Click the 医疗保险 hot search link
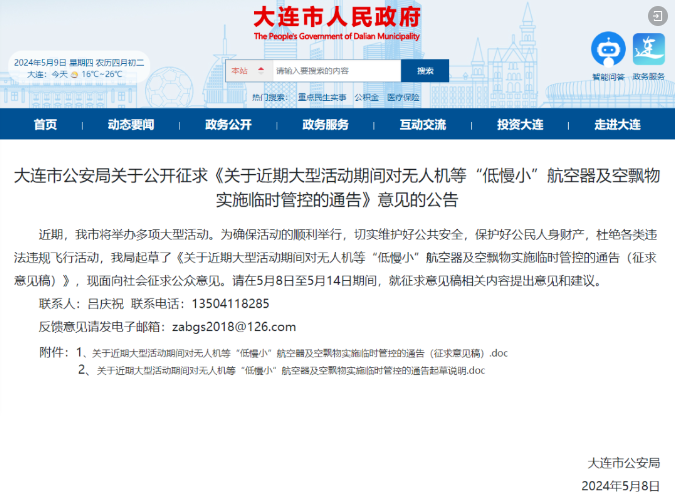Viewport: 675px width, 498px height. (x=403, y=98)
